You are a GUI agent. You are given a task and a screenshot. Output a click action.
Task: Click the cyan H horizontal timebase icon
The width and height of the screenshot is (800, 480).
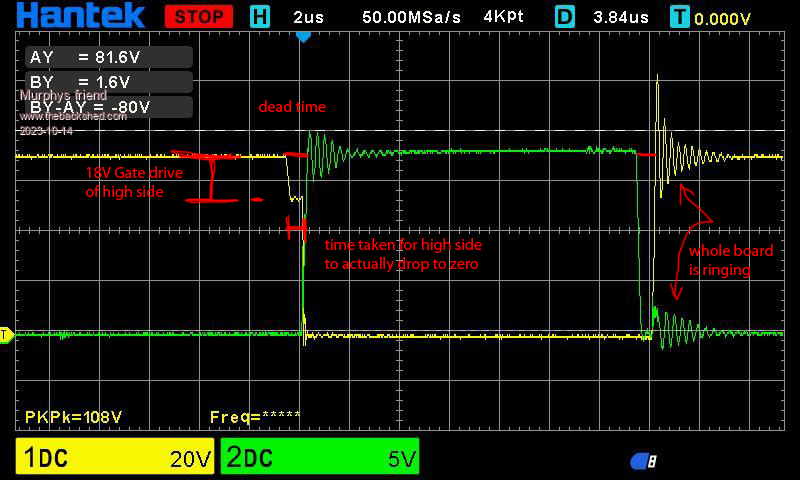[x=260, y=16]
